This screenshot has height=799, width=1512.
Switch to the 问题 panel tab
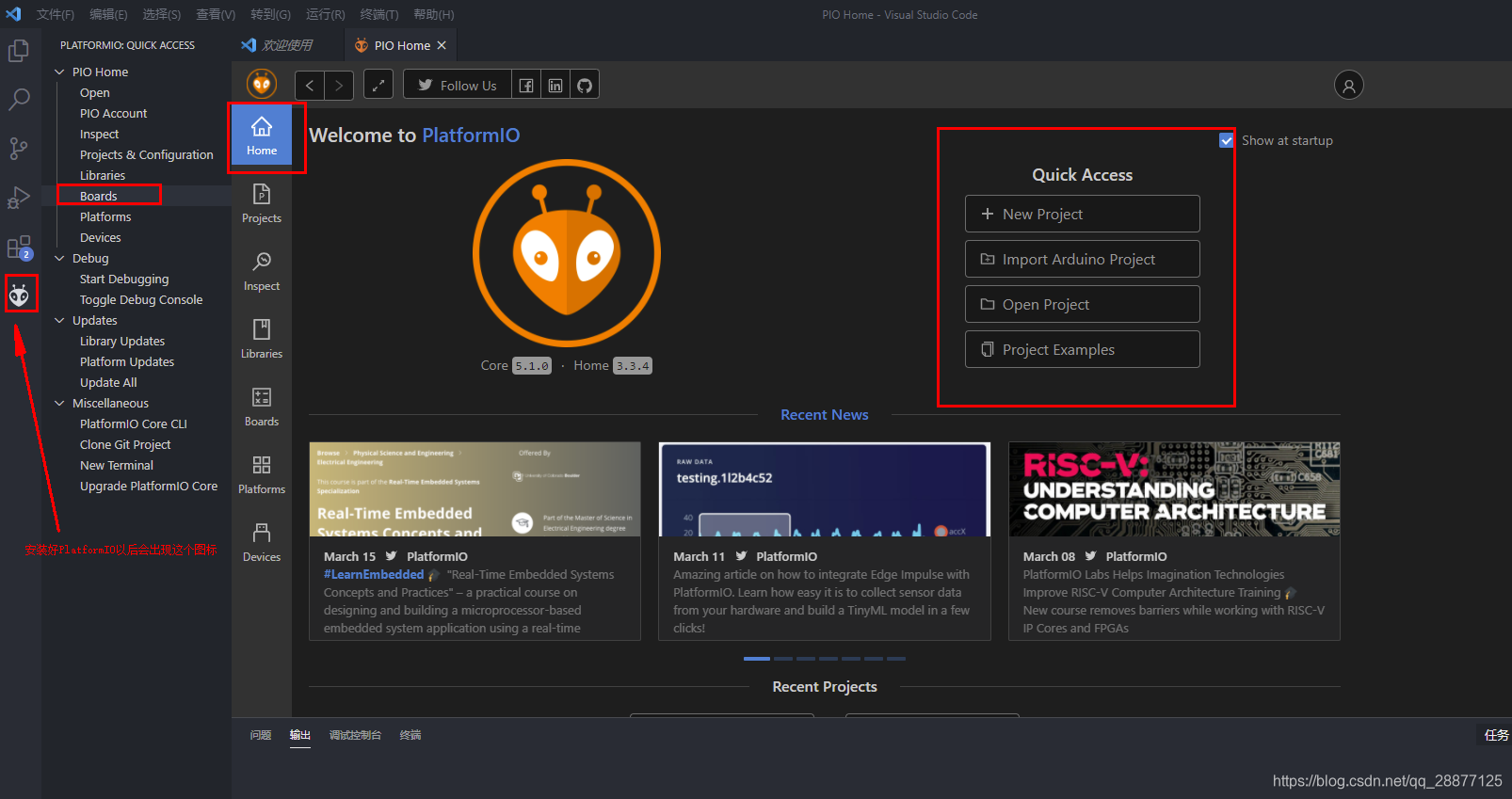(261, 735)
